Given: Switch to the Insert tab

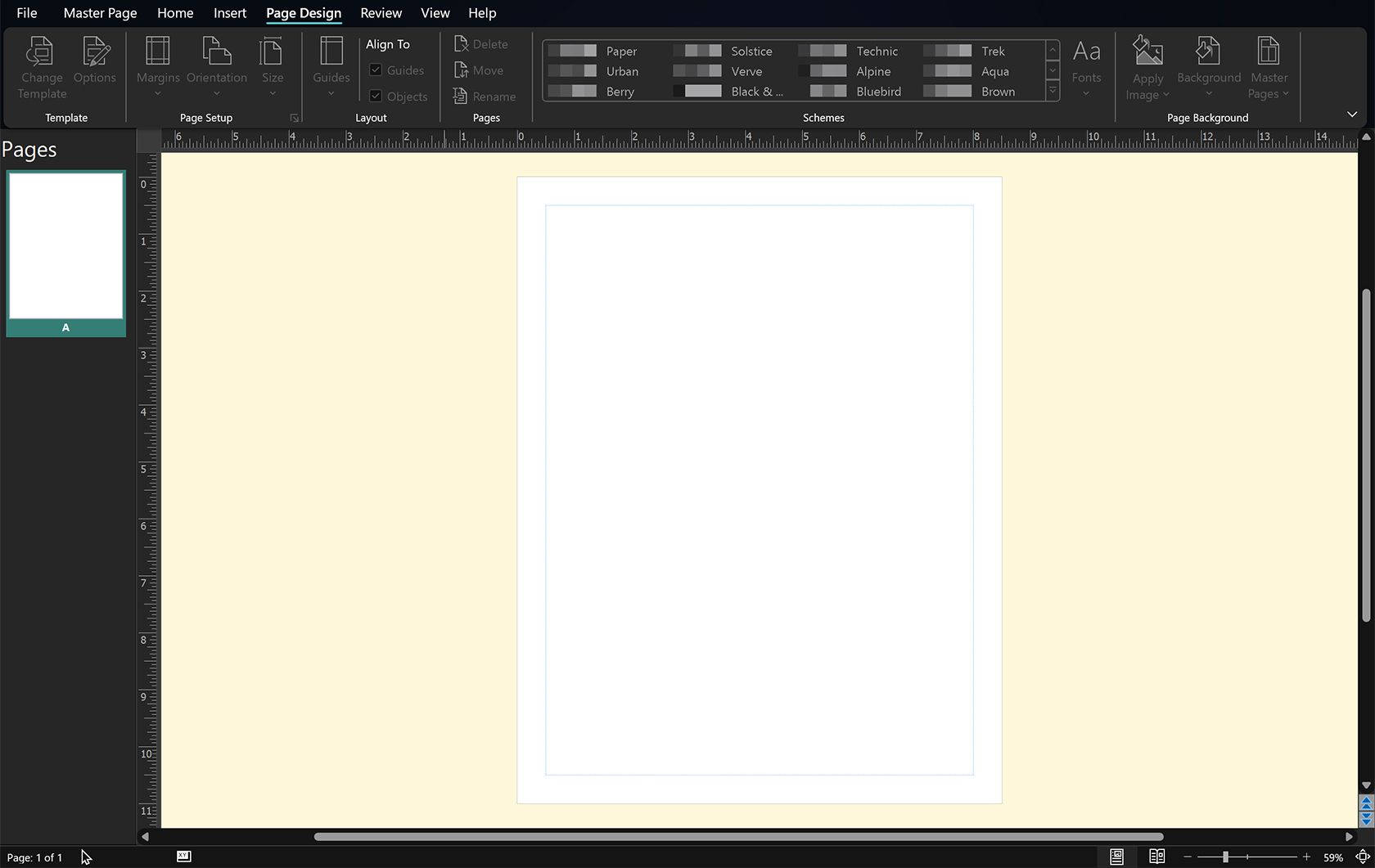Looking at the screenshot, I should (x=229, y=12).
